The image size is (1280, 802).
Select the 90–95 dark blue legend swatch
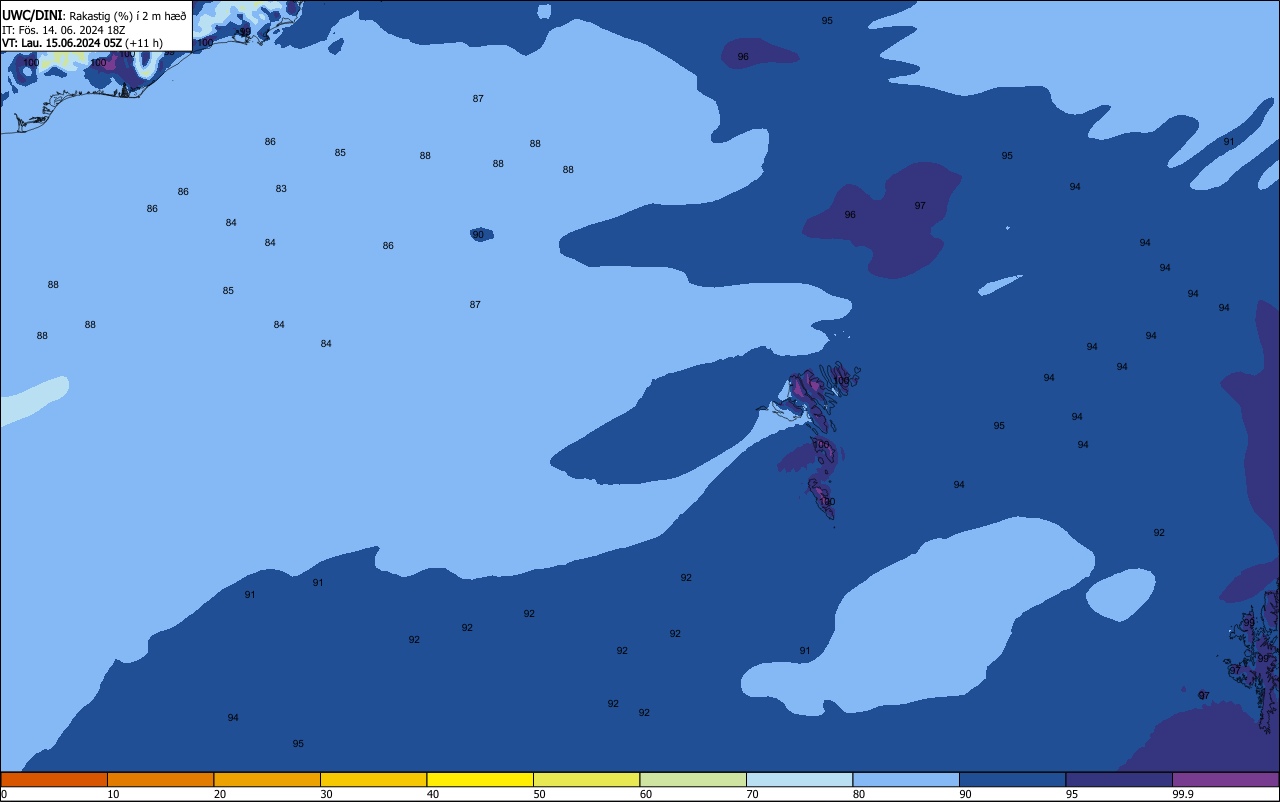(x=1012, y=779)
